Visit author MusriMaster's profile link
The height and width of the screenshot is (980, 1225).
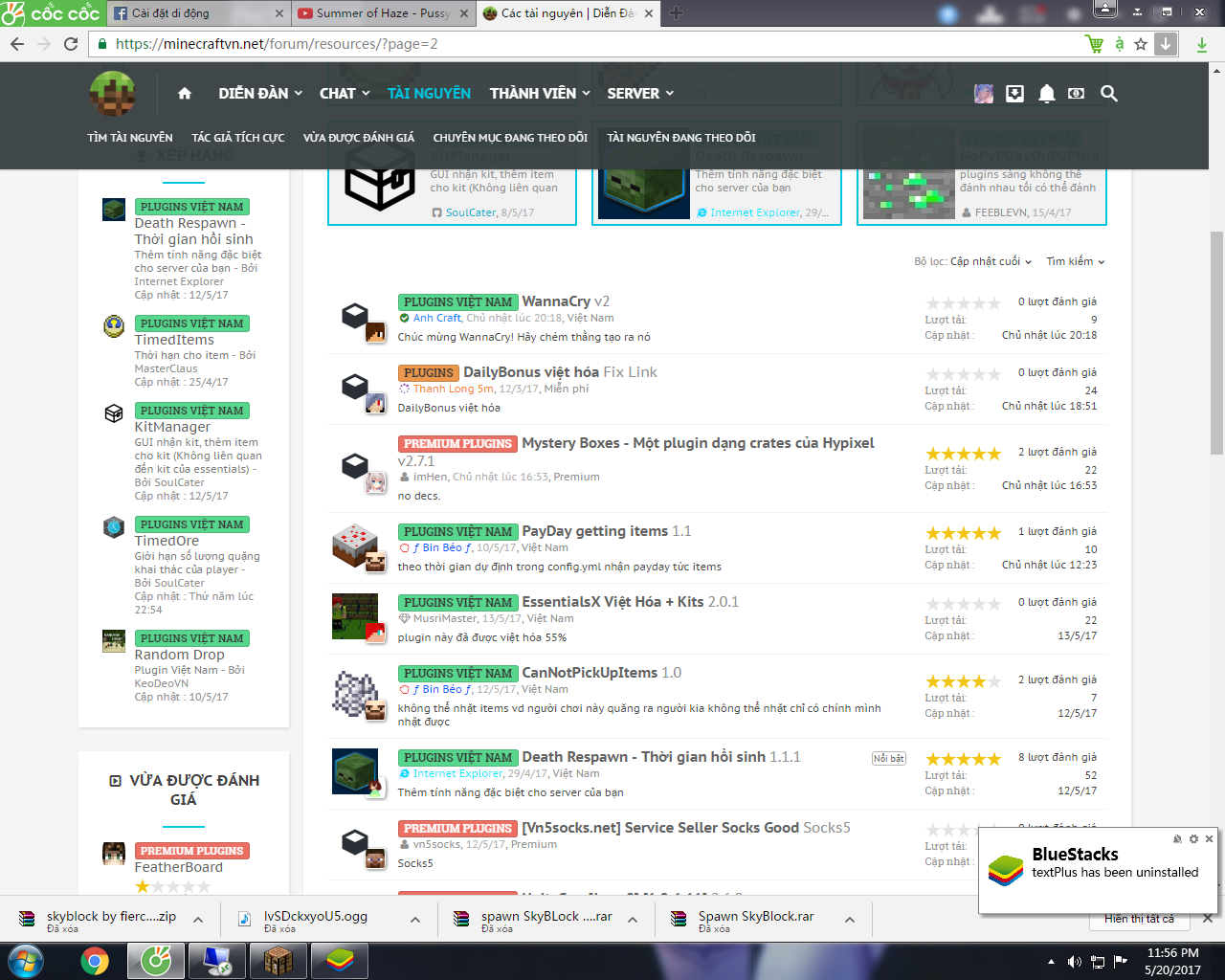445,618
